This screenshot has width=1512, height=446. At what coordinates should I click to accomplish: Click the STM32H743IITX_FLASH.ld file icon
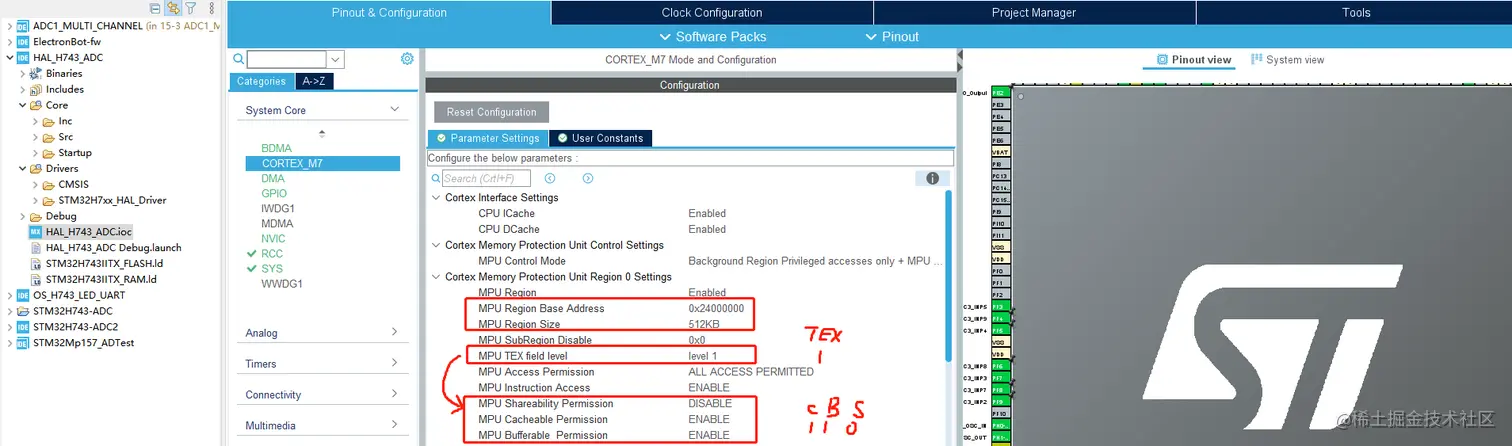tap(36, 263)
